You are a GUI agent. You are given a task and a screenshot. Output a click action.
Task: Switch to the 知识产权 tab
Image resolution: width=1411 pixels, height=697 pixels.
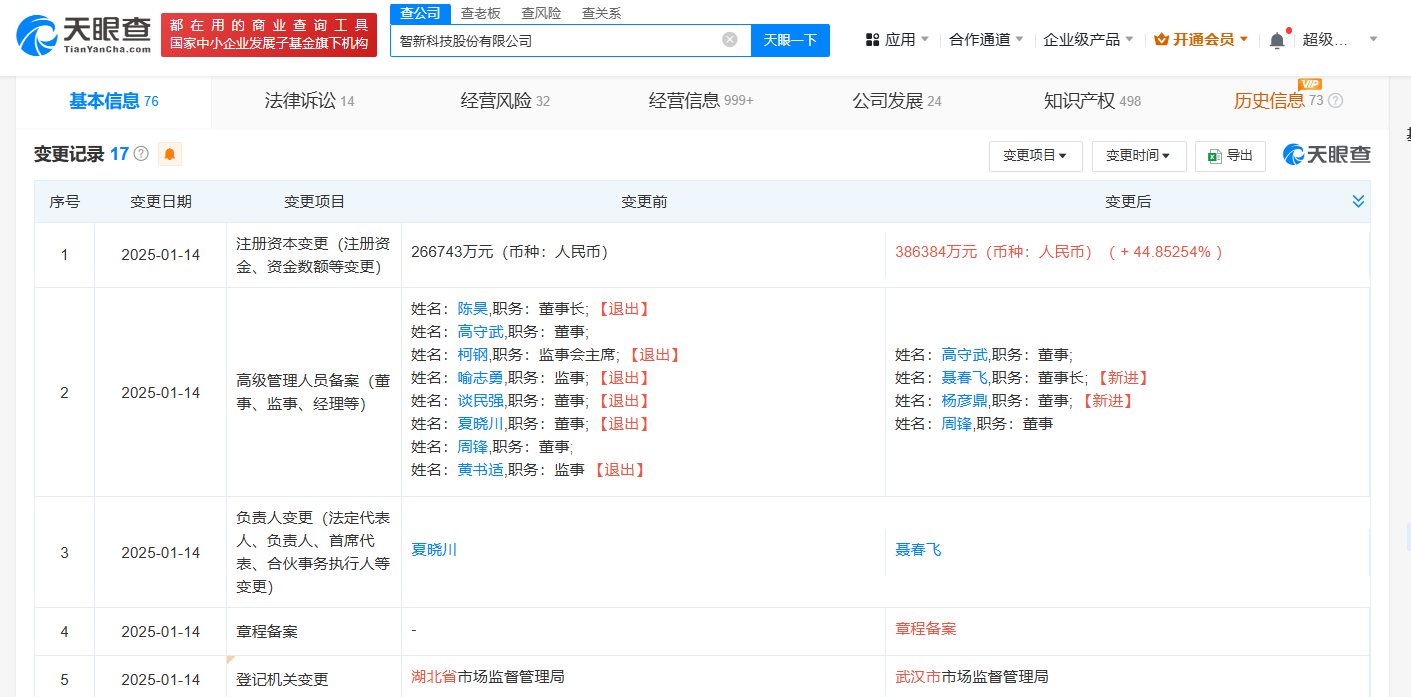[x=1092, y=101]
